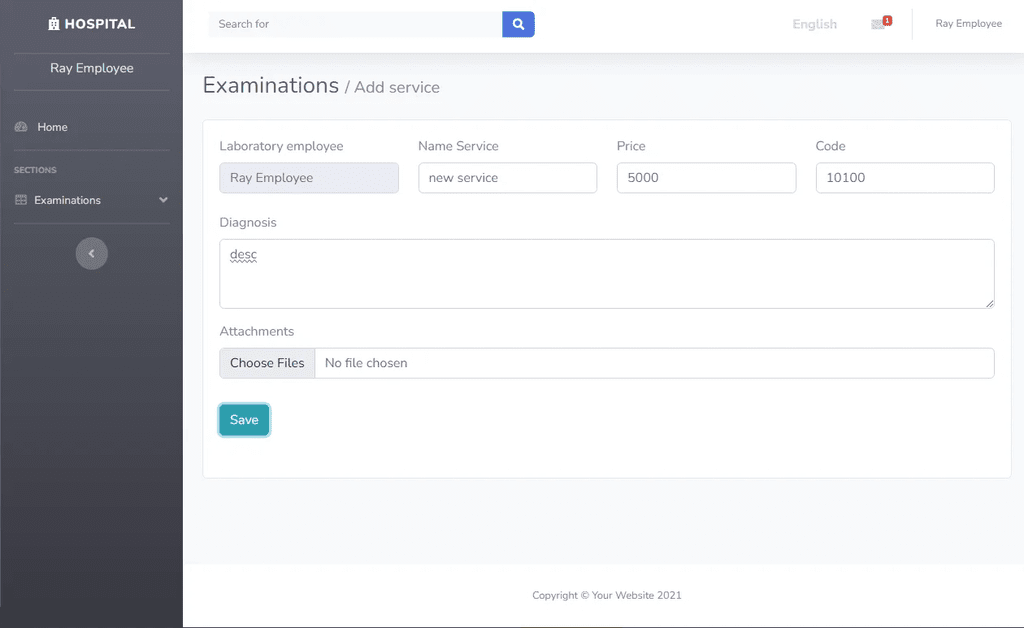This screenshot has height=628, width=1024.
Task: Expand the Examinations chevron in sidebar
Action: point(163,200)
